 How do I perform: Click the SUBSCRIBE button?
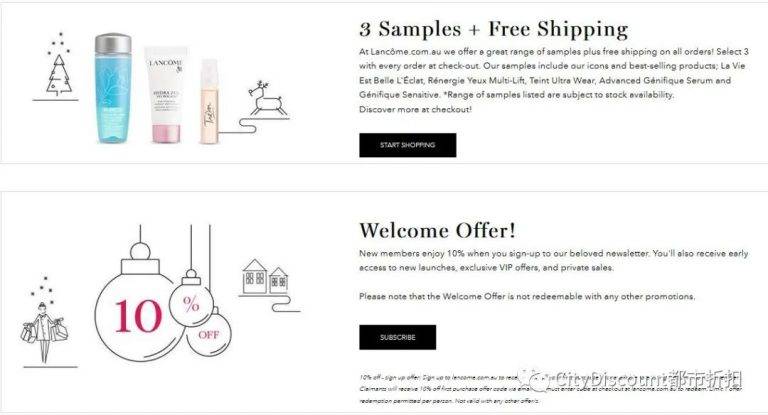397,337
